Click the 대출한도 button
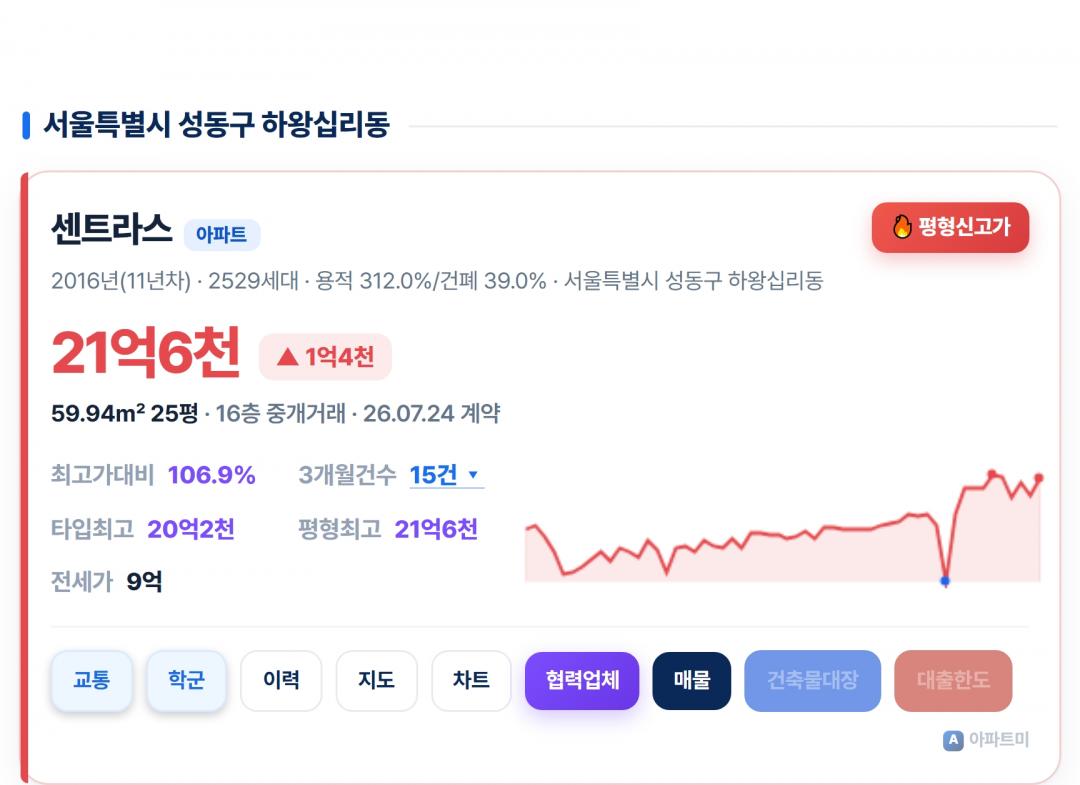Image resolution: width=1080 pixels, height=785 pixels. (953, 680)
